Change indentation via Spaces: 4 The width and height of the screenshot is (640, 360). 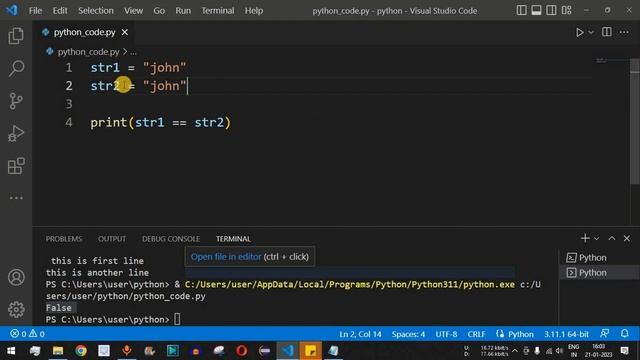pos(408,334)
